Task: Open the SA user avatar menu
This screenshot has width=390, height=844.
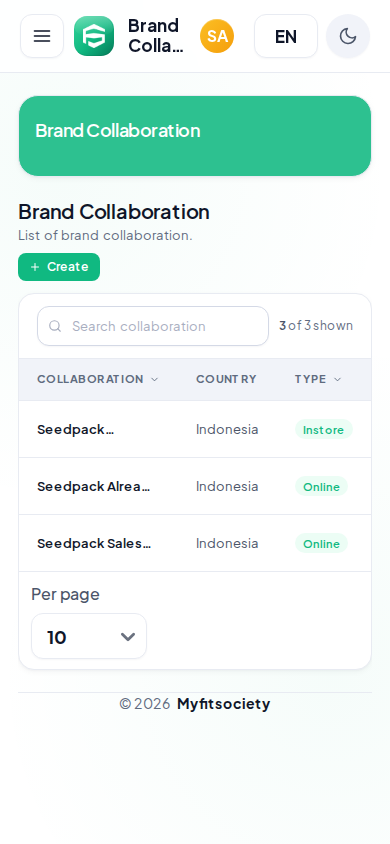Action: [217, 36]
